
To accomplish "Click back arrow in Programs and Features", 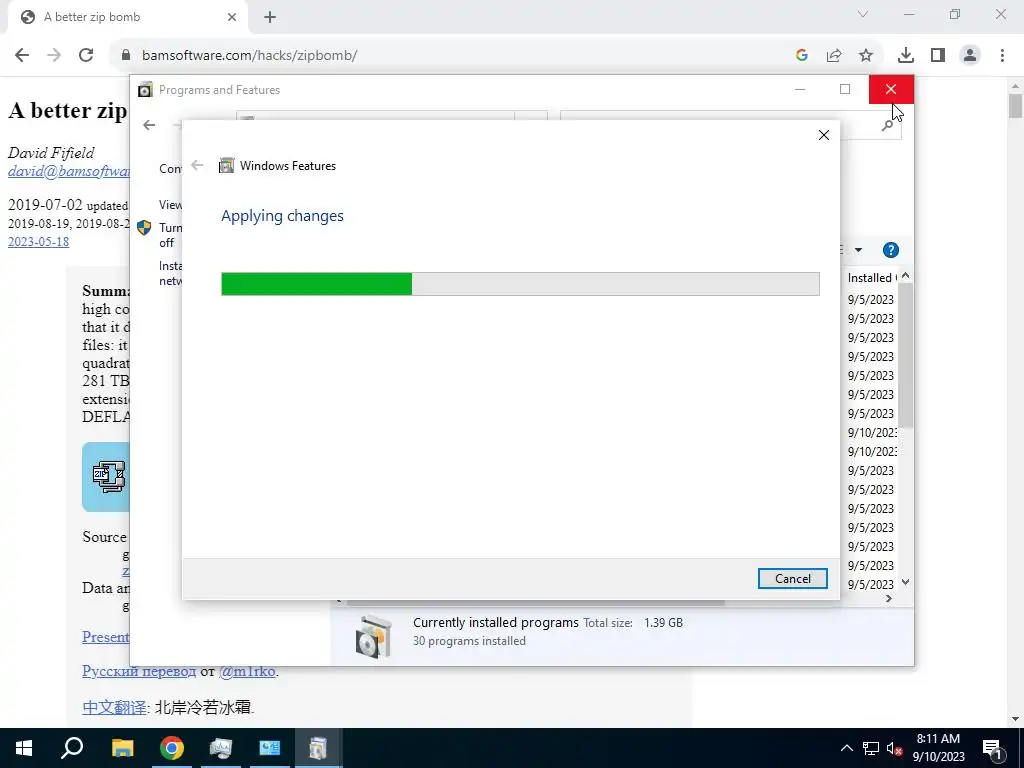I will (x=149, y=125).
